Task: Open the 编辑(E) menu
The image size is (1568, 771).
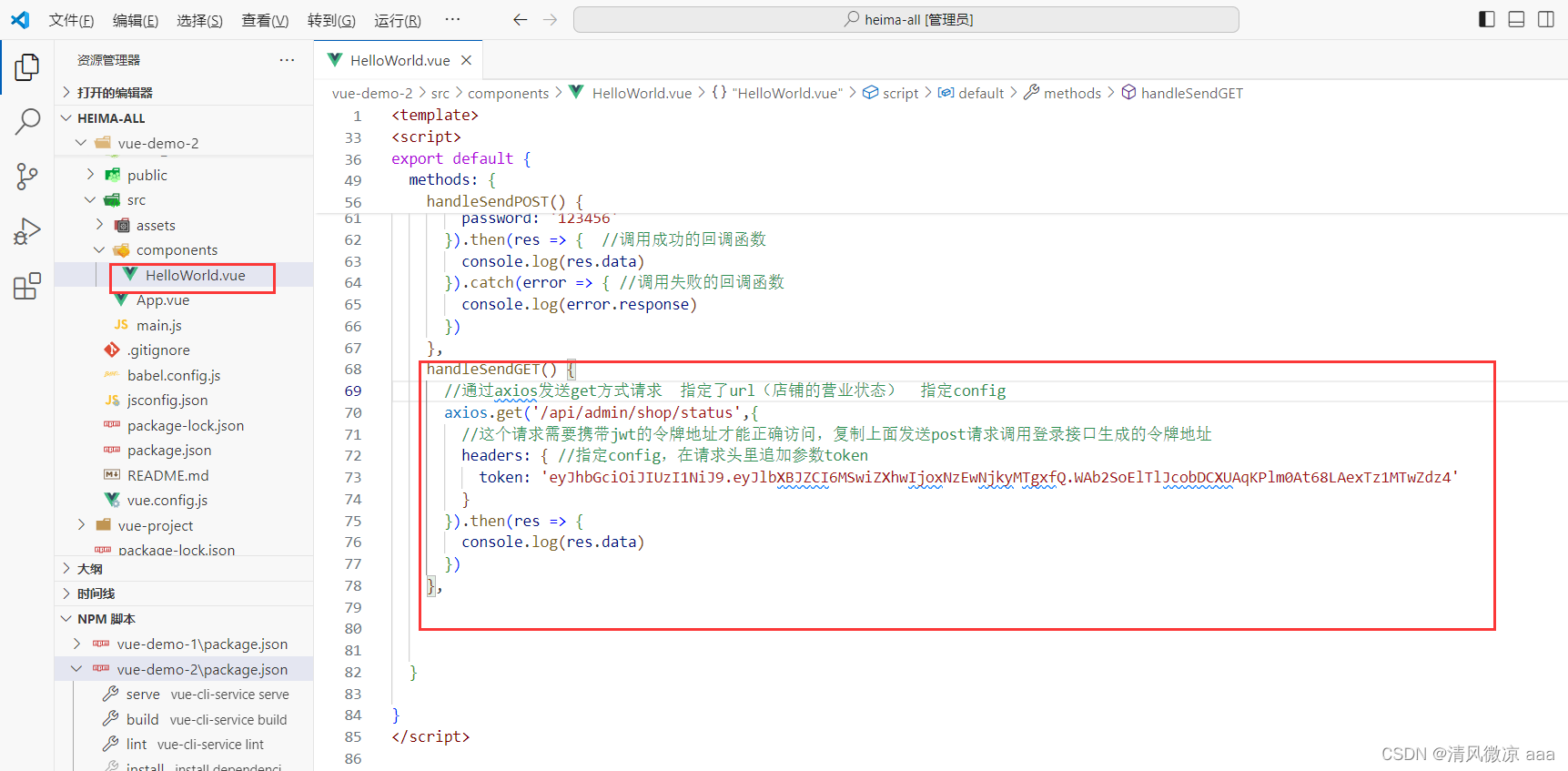Action: [x=135, y=20]
